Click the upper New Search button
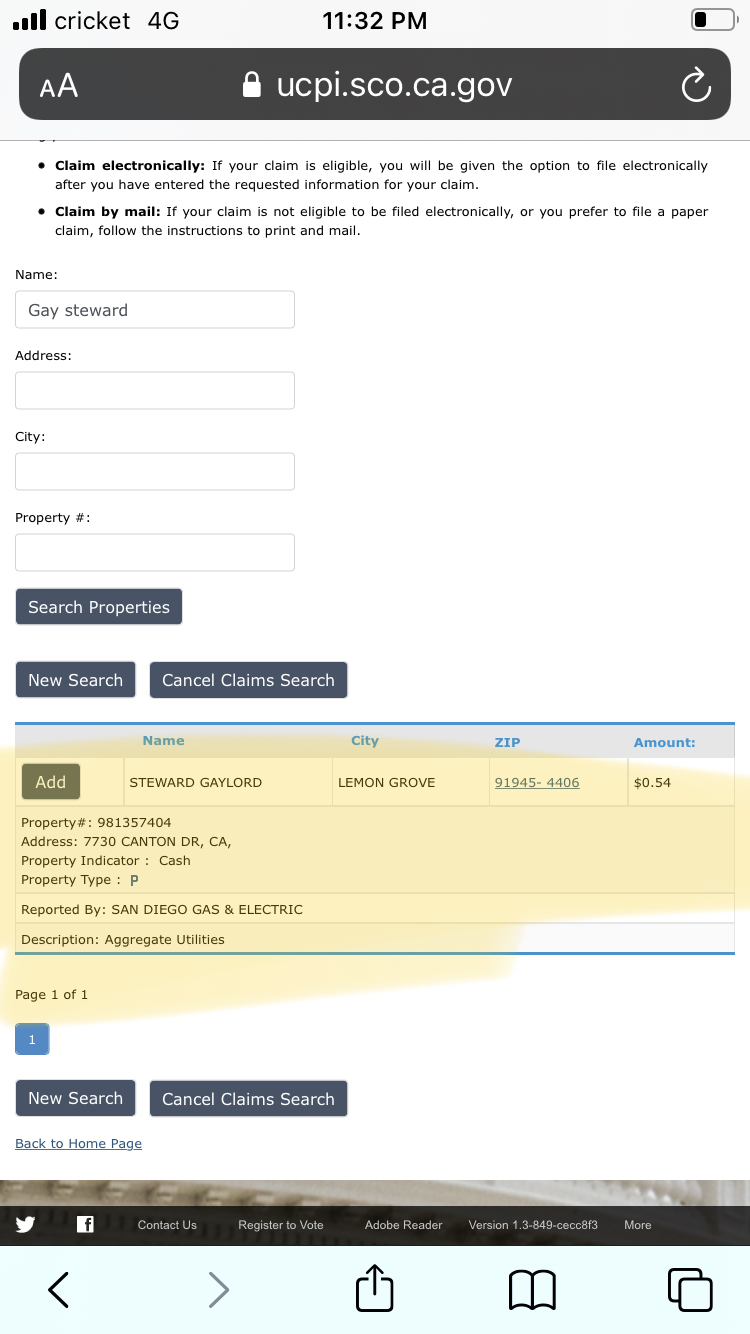The height and width of the screenshot is (1334, 750). coord(75,680)
